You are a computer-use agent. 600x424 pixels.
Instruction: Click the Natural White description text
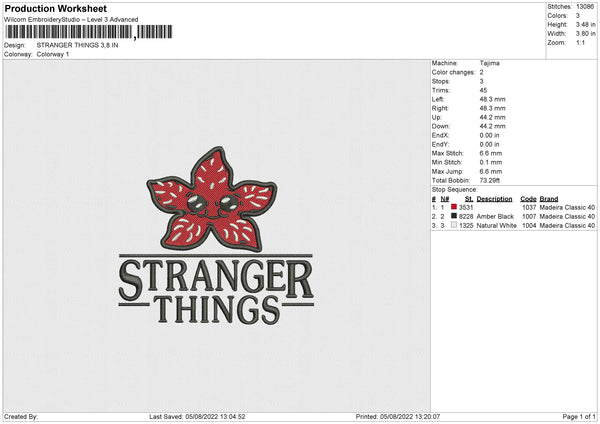pos(497,226)
